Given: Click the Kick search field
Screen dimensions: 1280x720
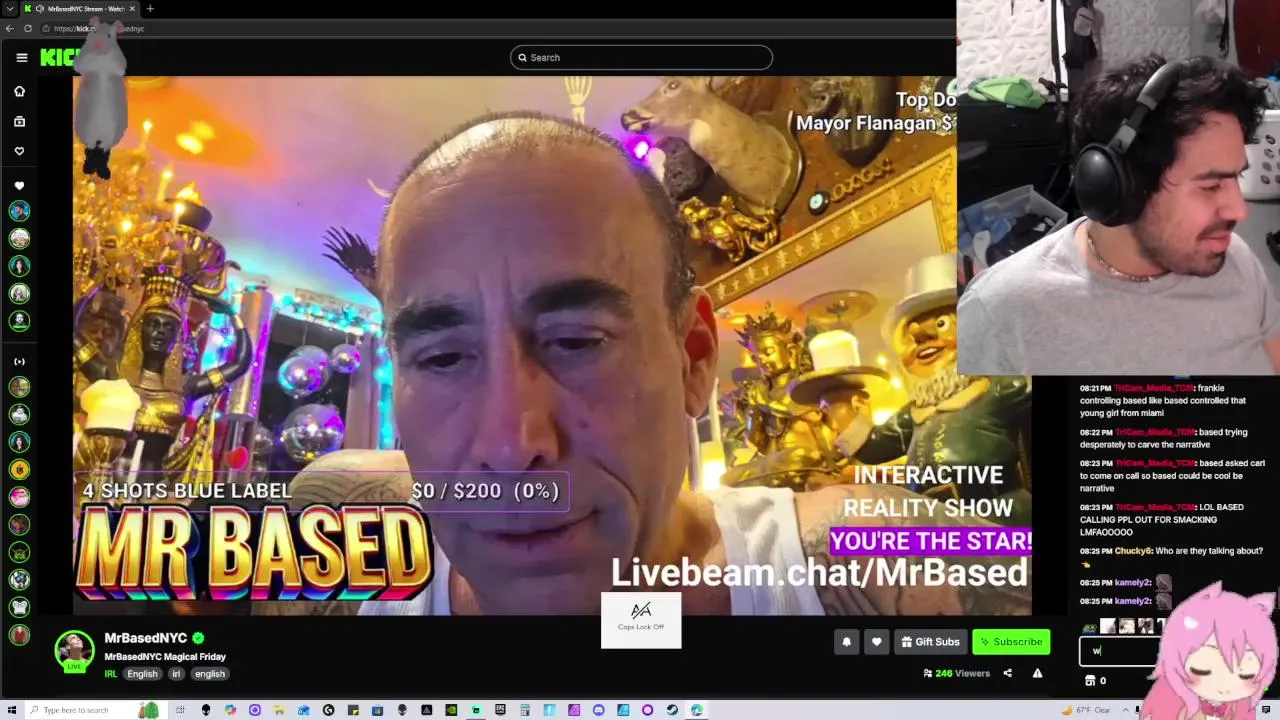Looking at the screenshot, I should [641, 57].
